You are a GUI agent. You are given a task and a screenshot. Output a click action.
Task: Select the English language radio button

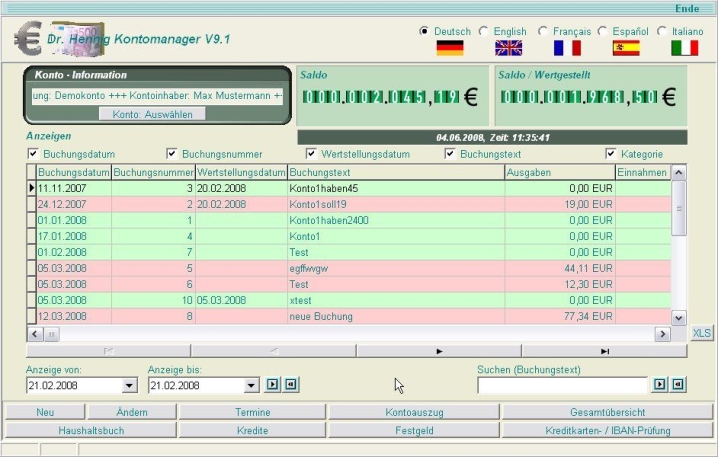pos(485,31)
